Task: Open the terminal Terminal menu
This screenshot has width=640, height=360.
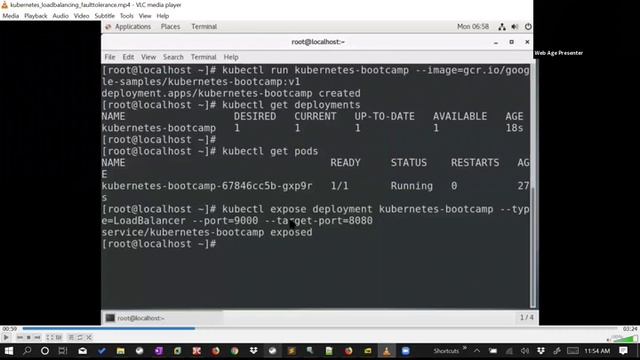Action: click(203, 57)
